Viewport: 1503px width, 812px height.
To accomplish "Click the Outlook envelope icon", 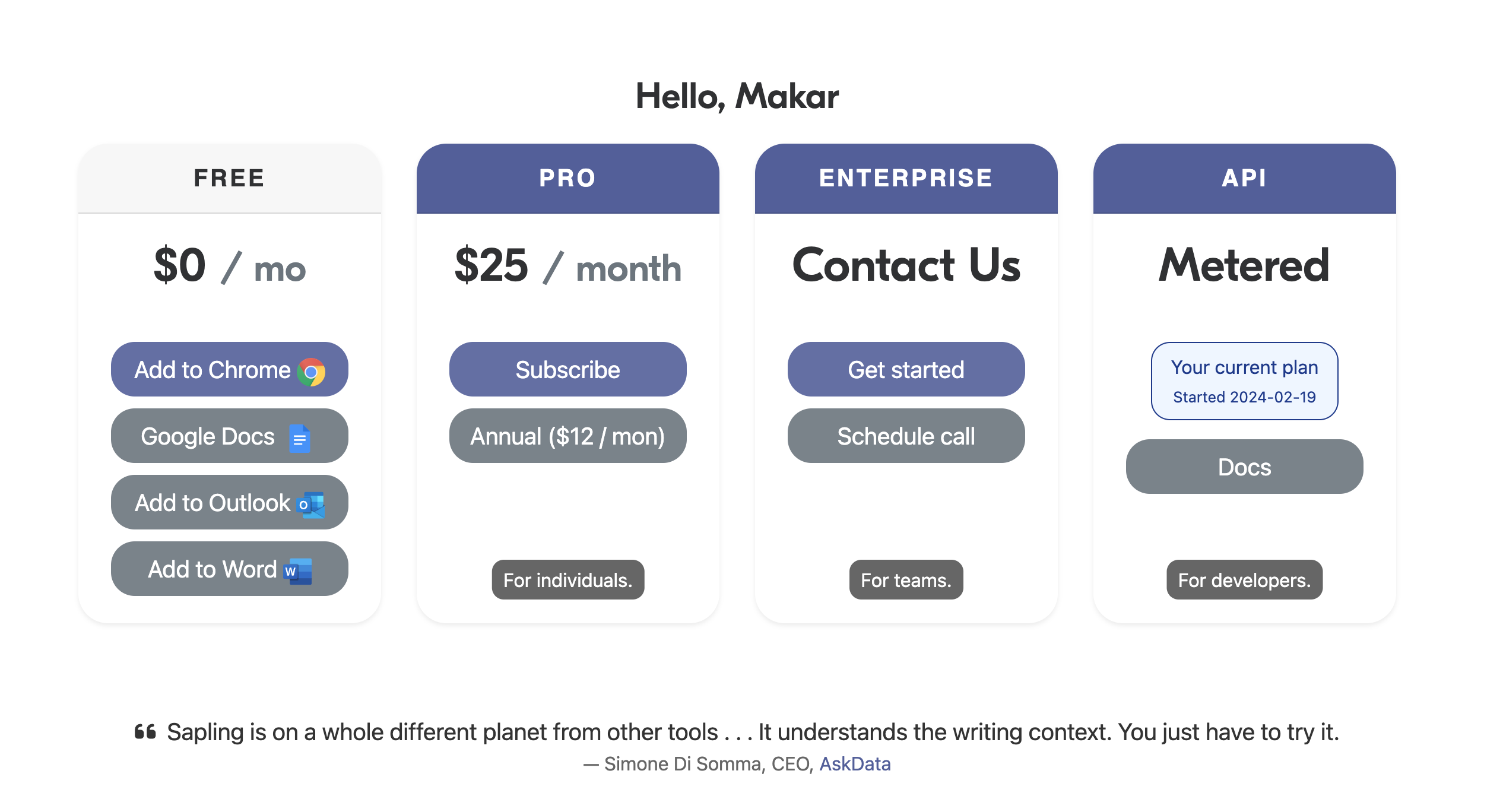I will pos(311,505).
